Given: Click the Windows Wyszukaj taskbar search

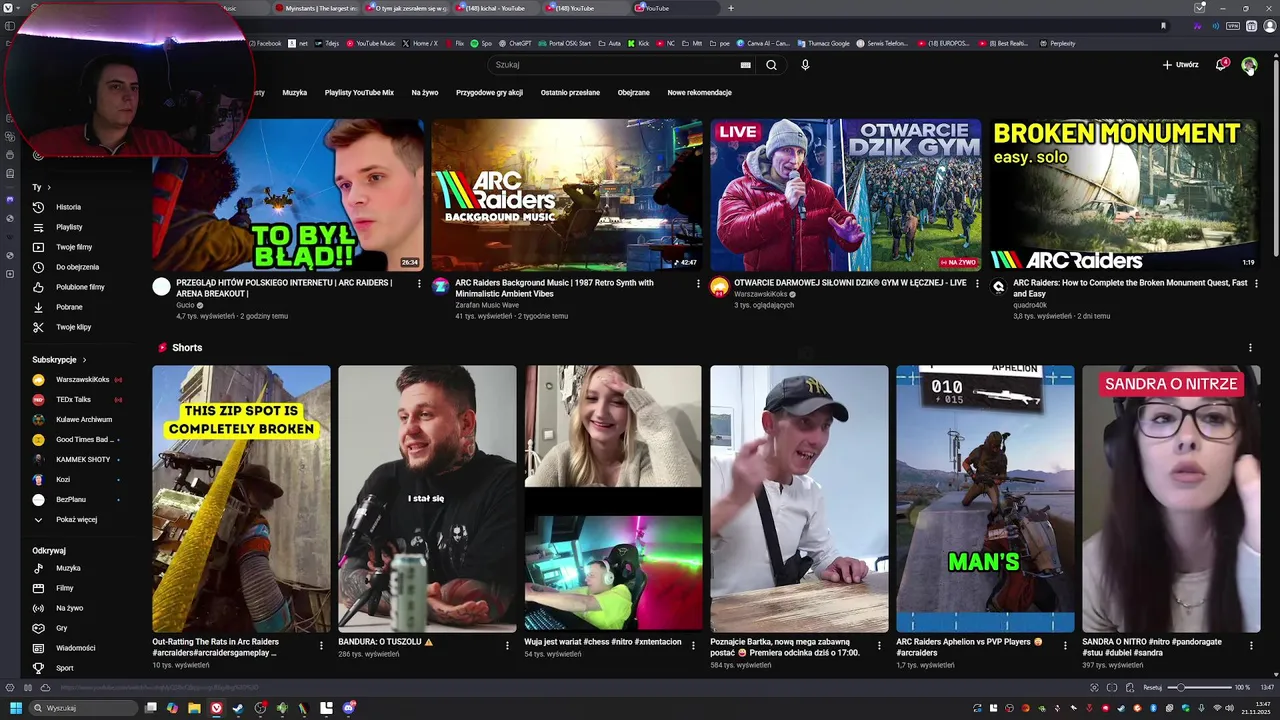Looking at the screenshot, I should (x=83, y=708).
